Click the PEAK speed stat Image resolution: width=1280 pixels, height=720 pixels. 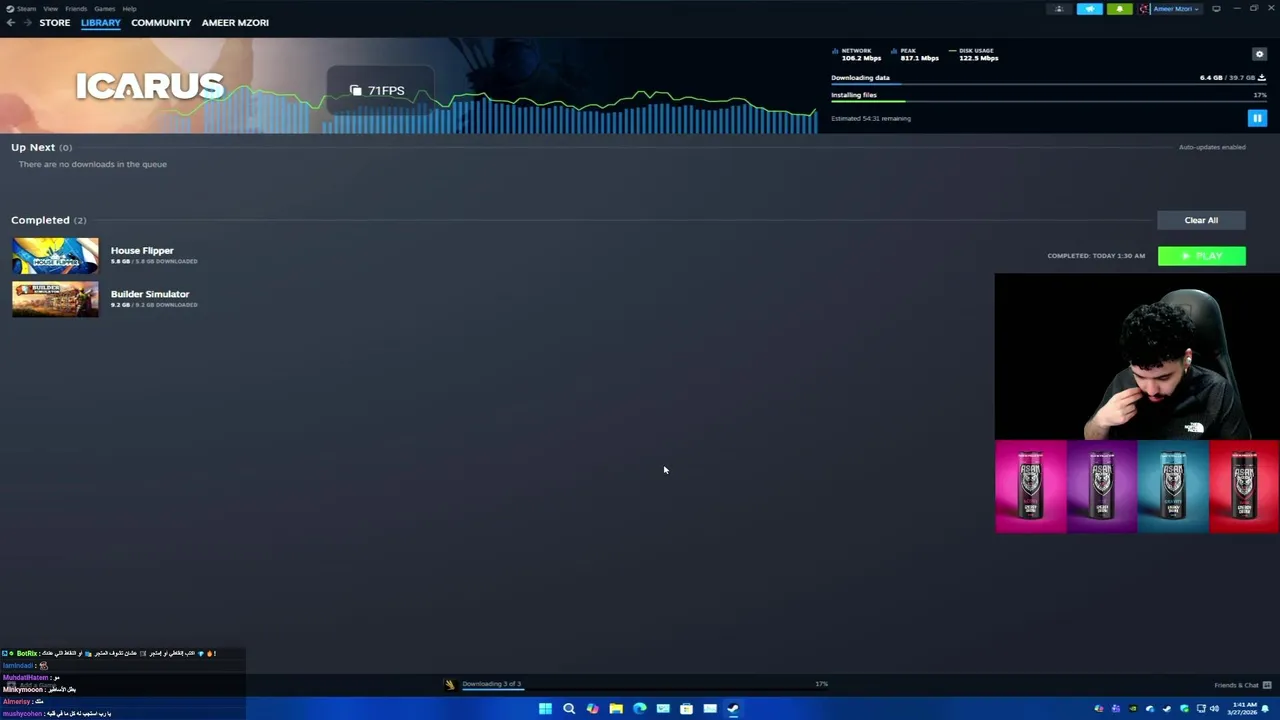pos(915,54)
